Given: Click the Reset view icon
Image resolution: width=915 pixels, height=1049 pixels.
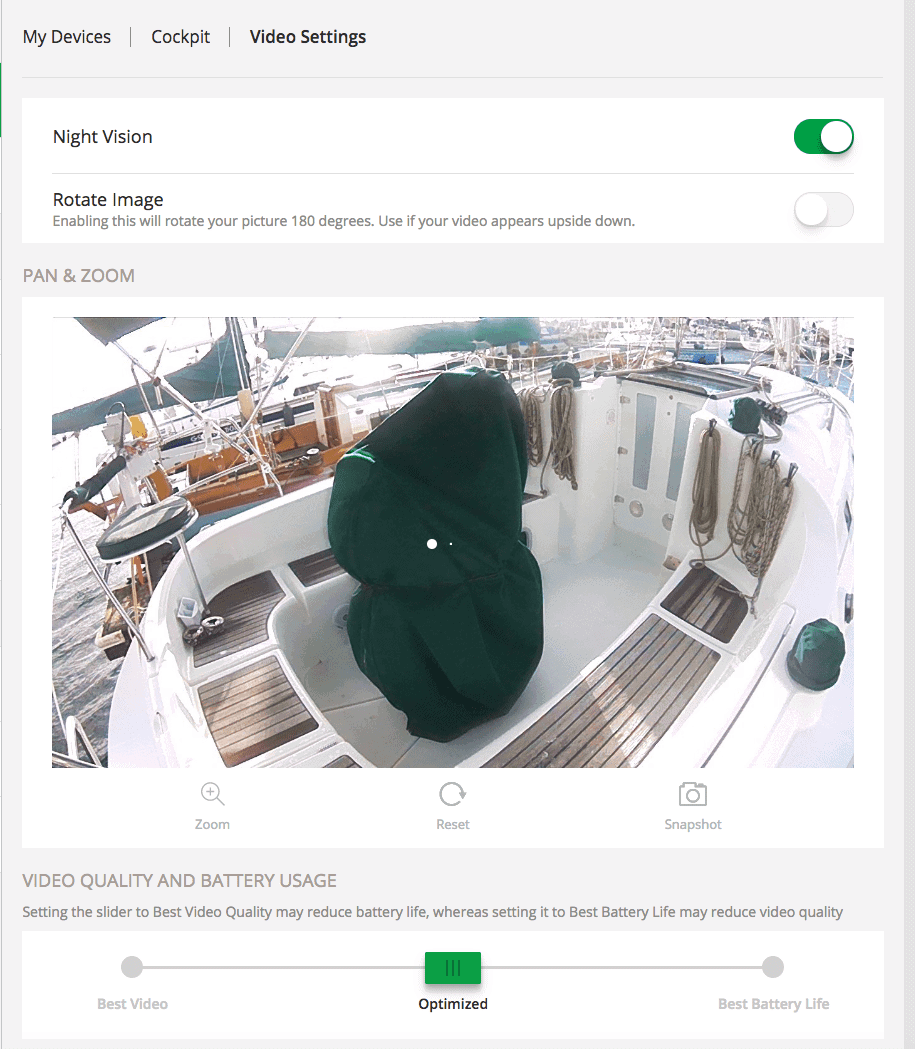Looking at the screenshot, I should [452, 793].
